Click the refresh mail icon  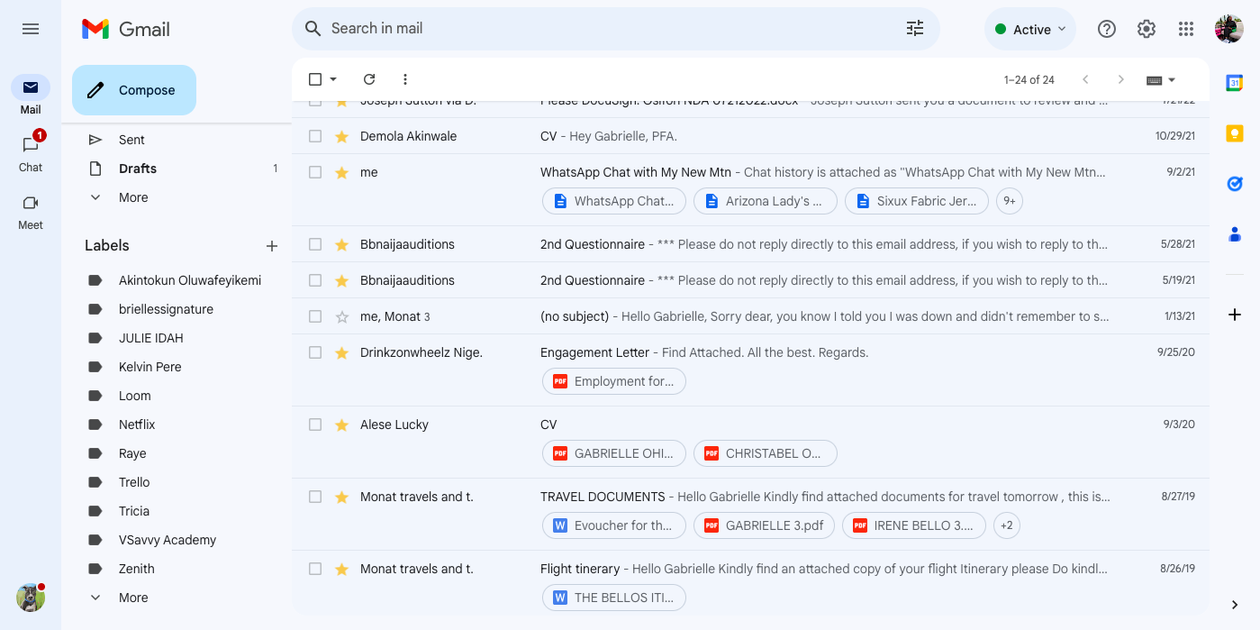pyautogui.click(x=369, y=80)
